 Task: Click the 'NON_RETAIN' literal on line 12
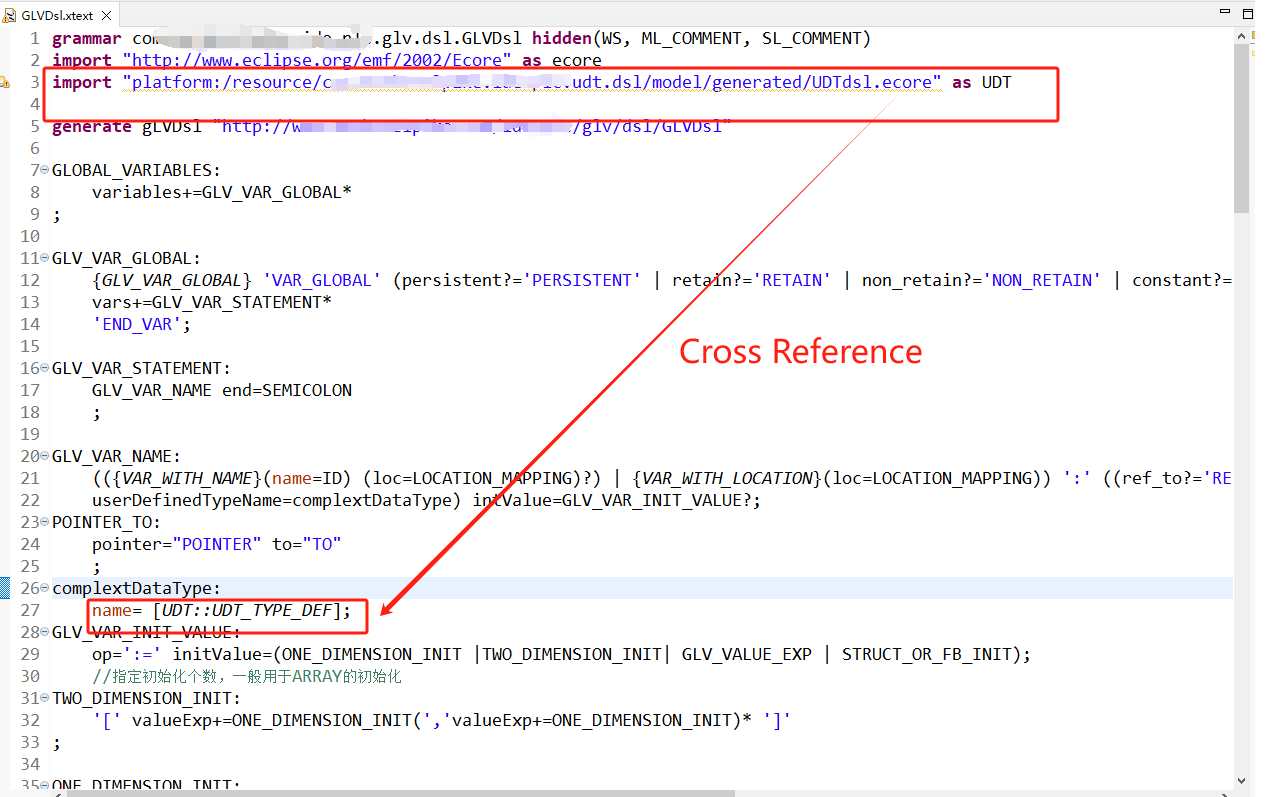coord(1042,280)
